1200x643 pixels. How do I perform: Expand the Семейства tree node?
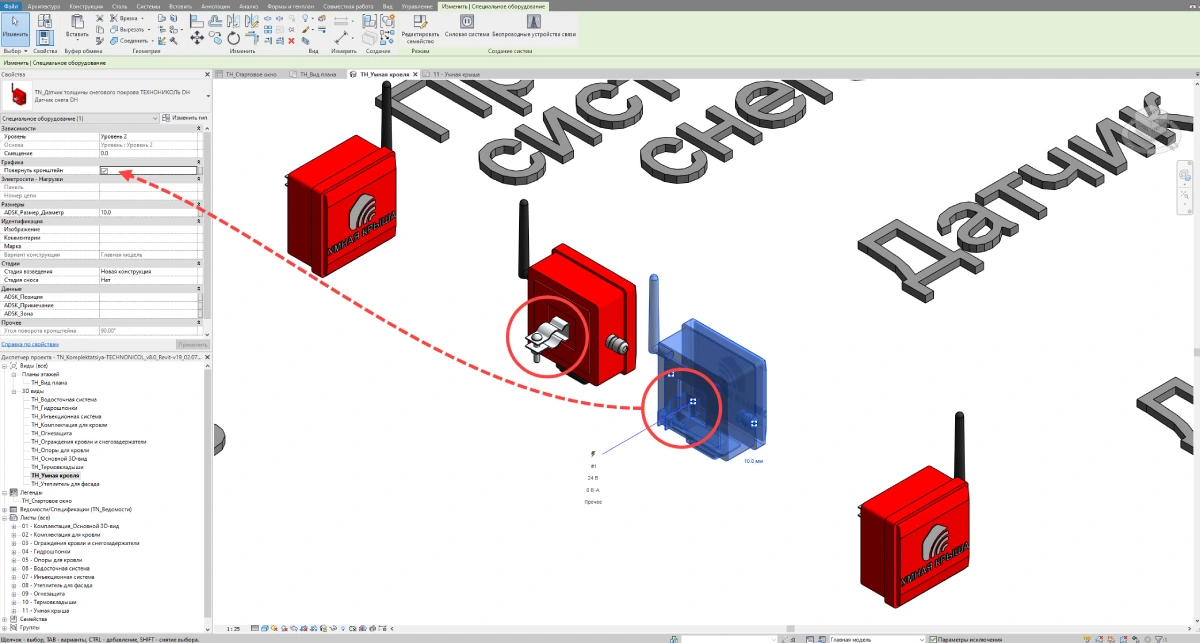coord(4,619)
